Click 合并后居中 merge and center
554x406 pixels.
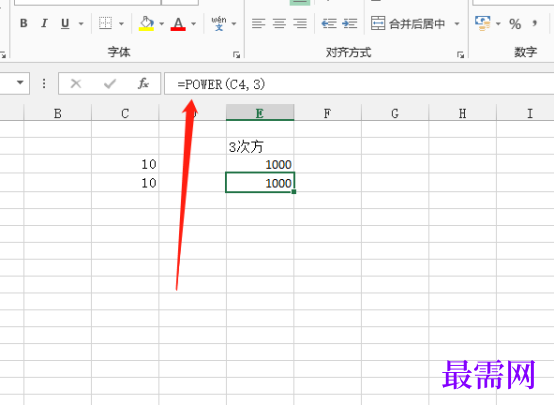408,24
